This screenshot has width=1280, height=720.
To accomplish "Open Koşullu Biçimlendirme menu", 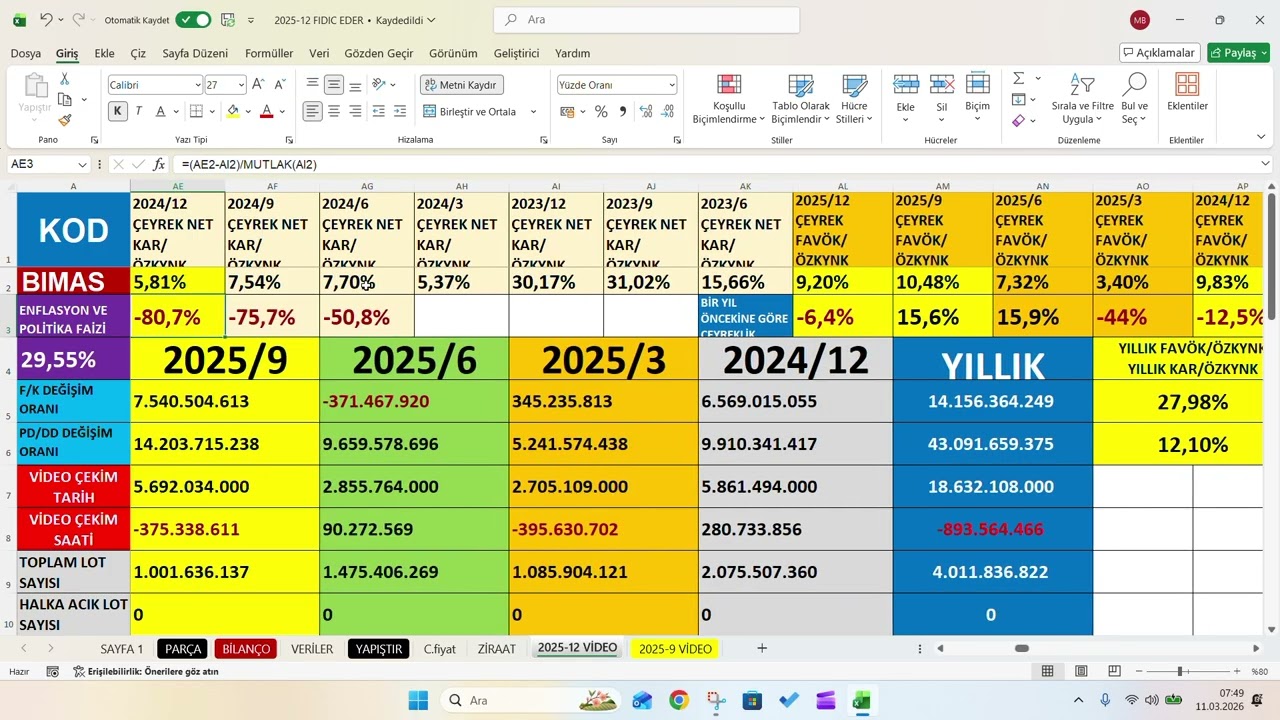I will point(729,99).
